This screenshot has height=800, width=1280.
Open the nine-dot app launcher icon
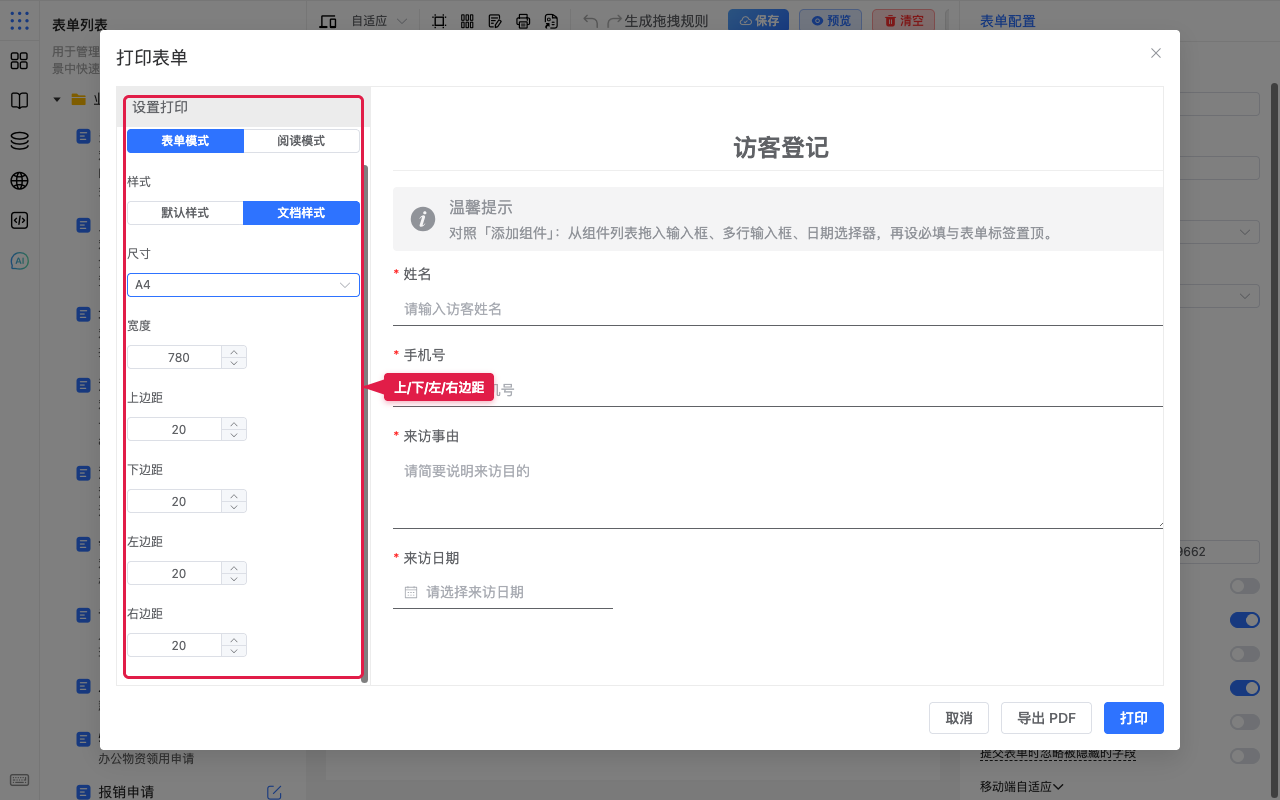click(19, 20)
